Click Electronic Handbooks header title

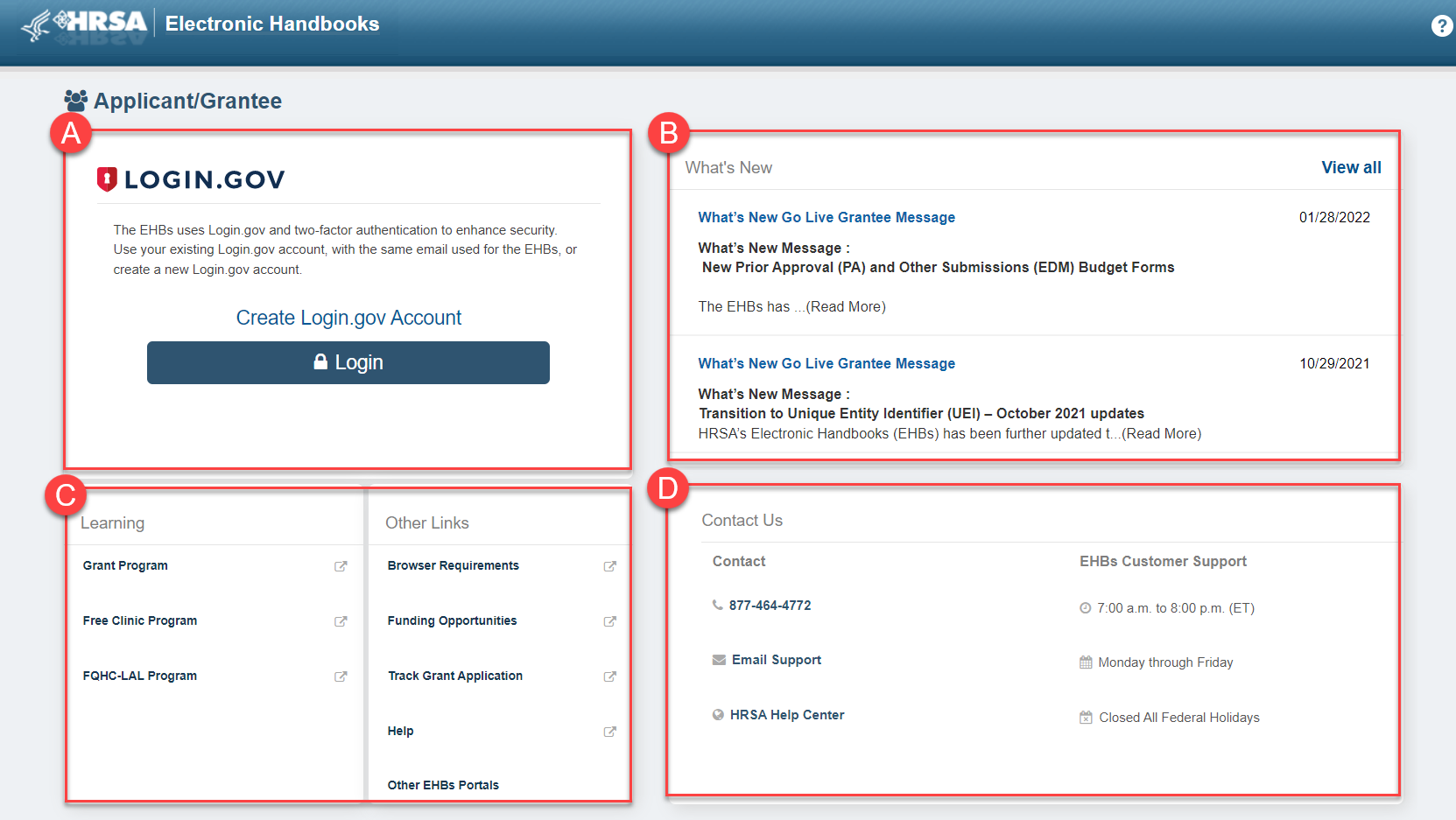click(272, 24)
